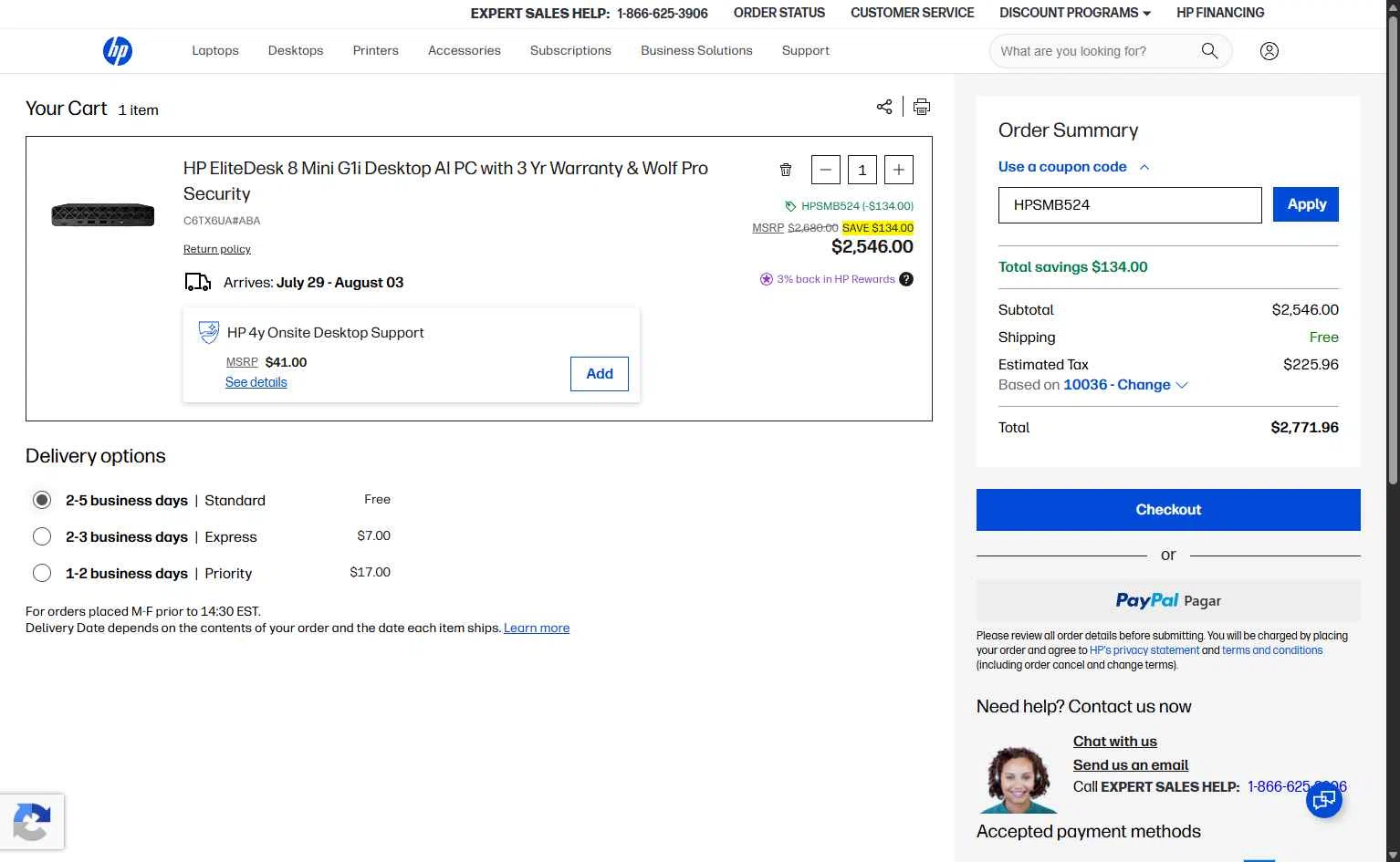Click the sales agent photo

(x=1019, y=780)
